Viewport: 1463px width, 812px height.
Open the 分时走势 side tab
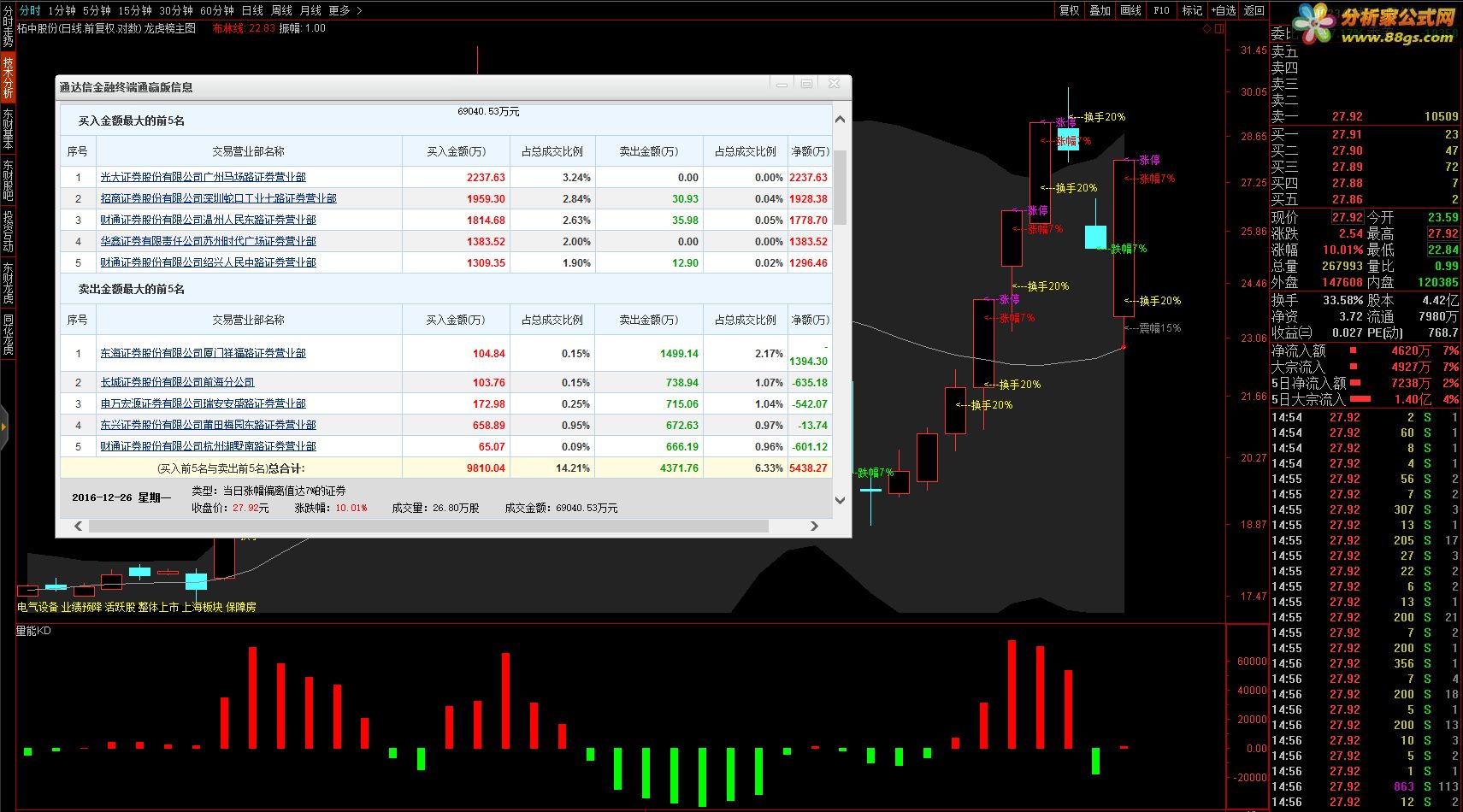tap(8, 26)
